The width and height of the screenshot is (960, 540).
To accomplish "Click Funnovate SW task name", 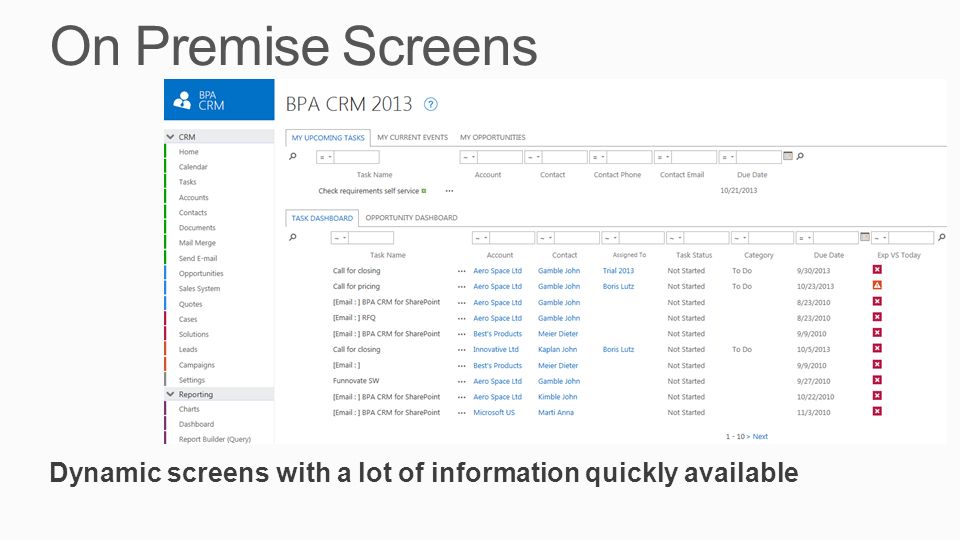I will (356, 381).
